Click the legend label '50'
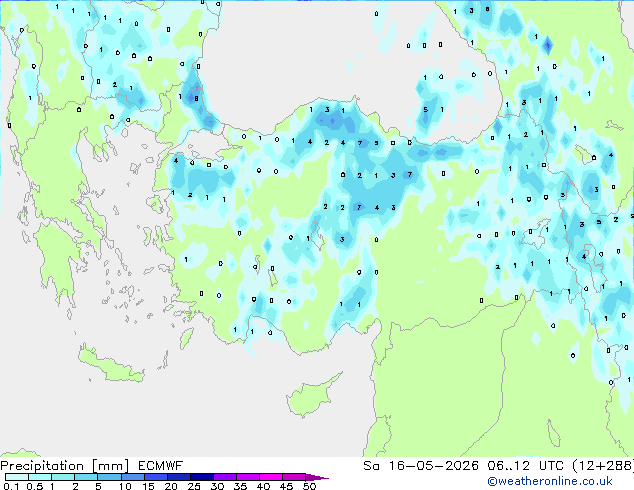This screenshot has width=634, height=490. point(310,486)
